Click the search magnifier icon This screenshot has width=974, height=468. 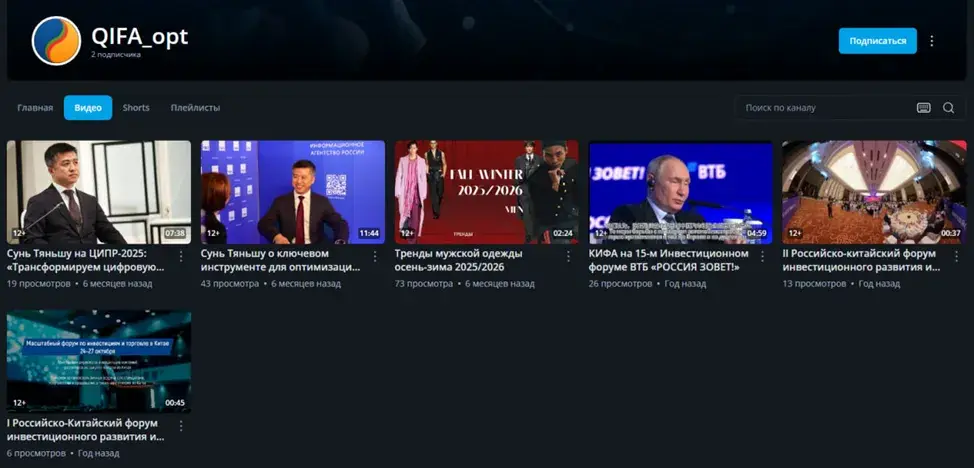point(949,108)
